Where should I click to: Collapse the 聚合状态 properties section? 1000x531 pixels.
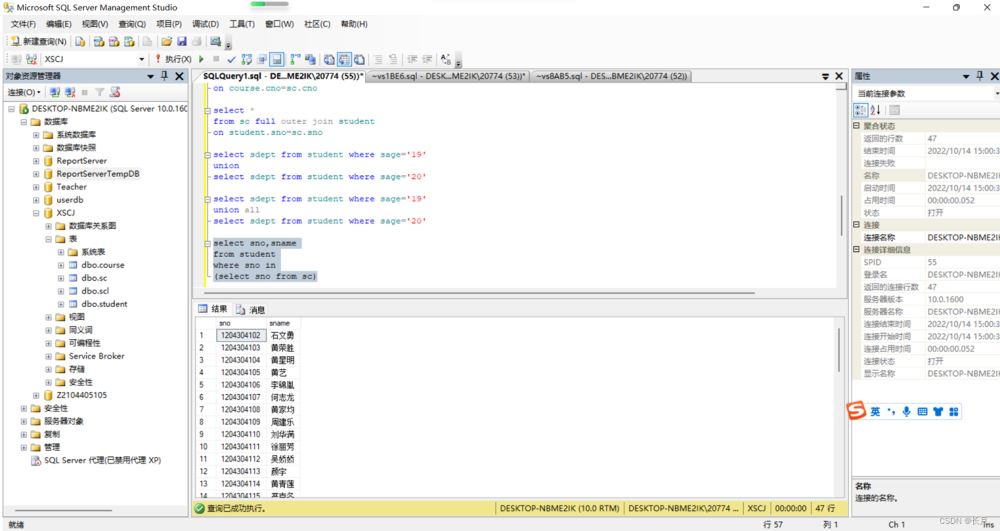point(857,126)
